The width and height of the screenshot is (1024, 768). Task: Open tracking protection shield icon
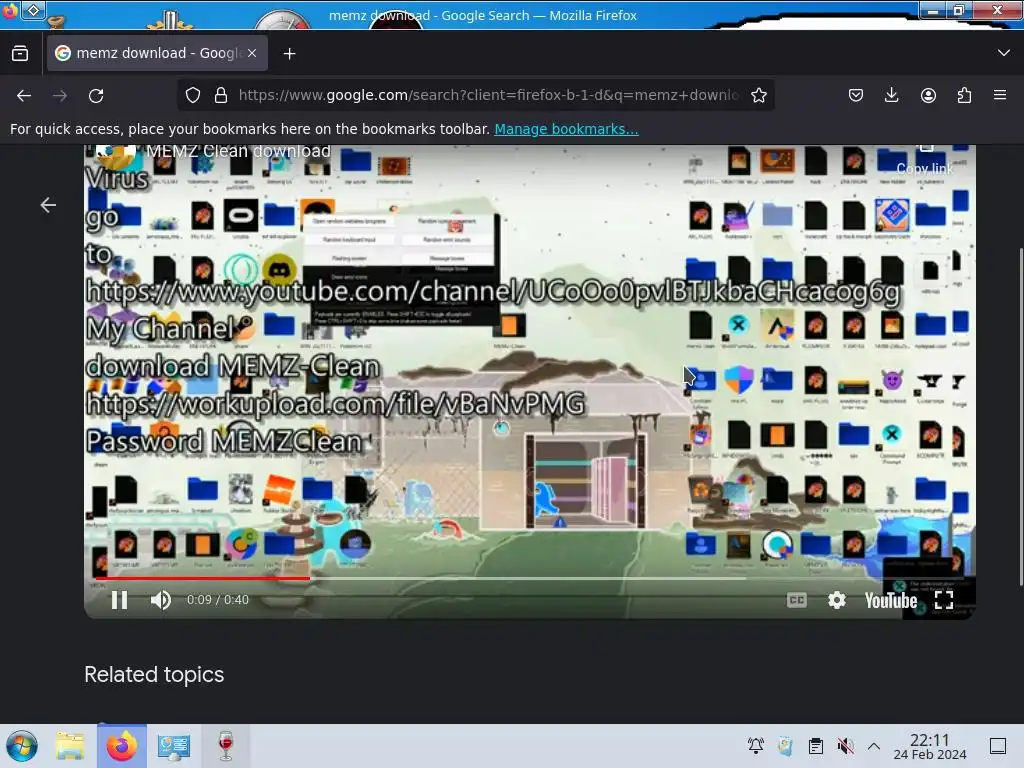click(193, 95)
